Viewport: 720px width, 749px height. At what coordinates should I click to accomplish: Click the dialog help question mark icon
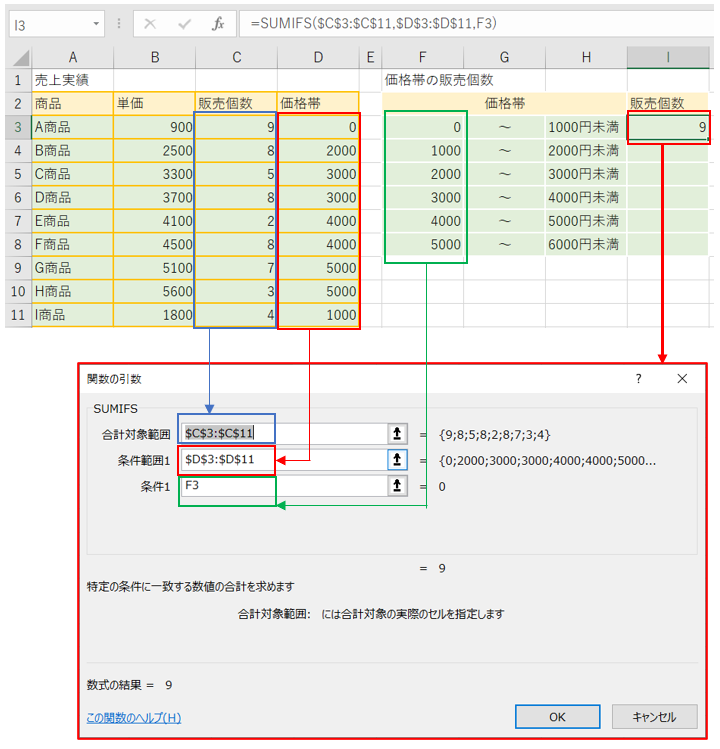tap(638, 379)
